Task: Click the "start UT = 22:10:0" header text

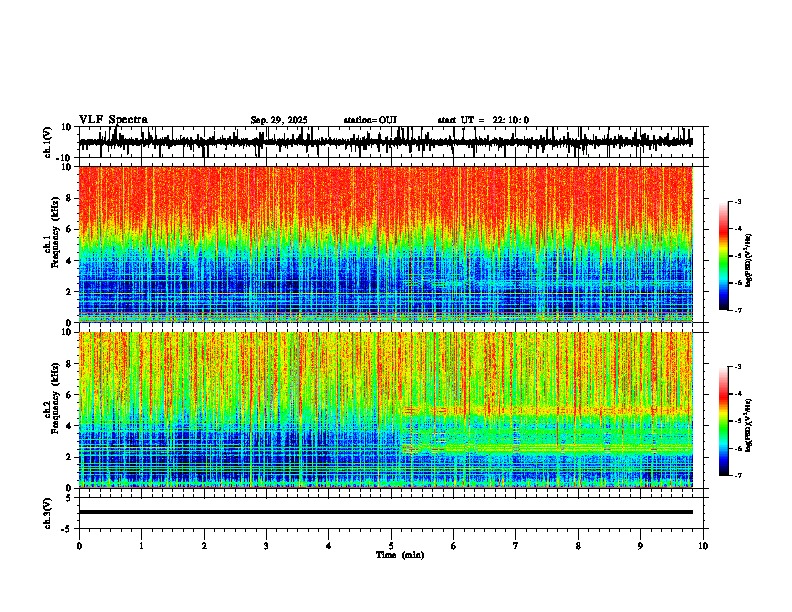Action: [483, 120]
